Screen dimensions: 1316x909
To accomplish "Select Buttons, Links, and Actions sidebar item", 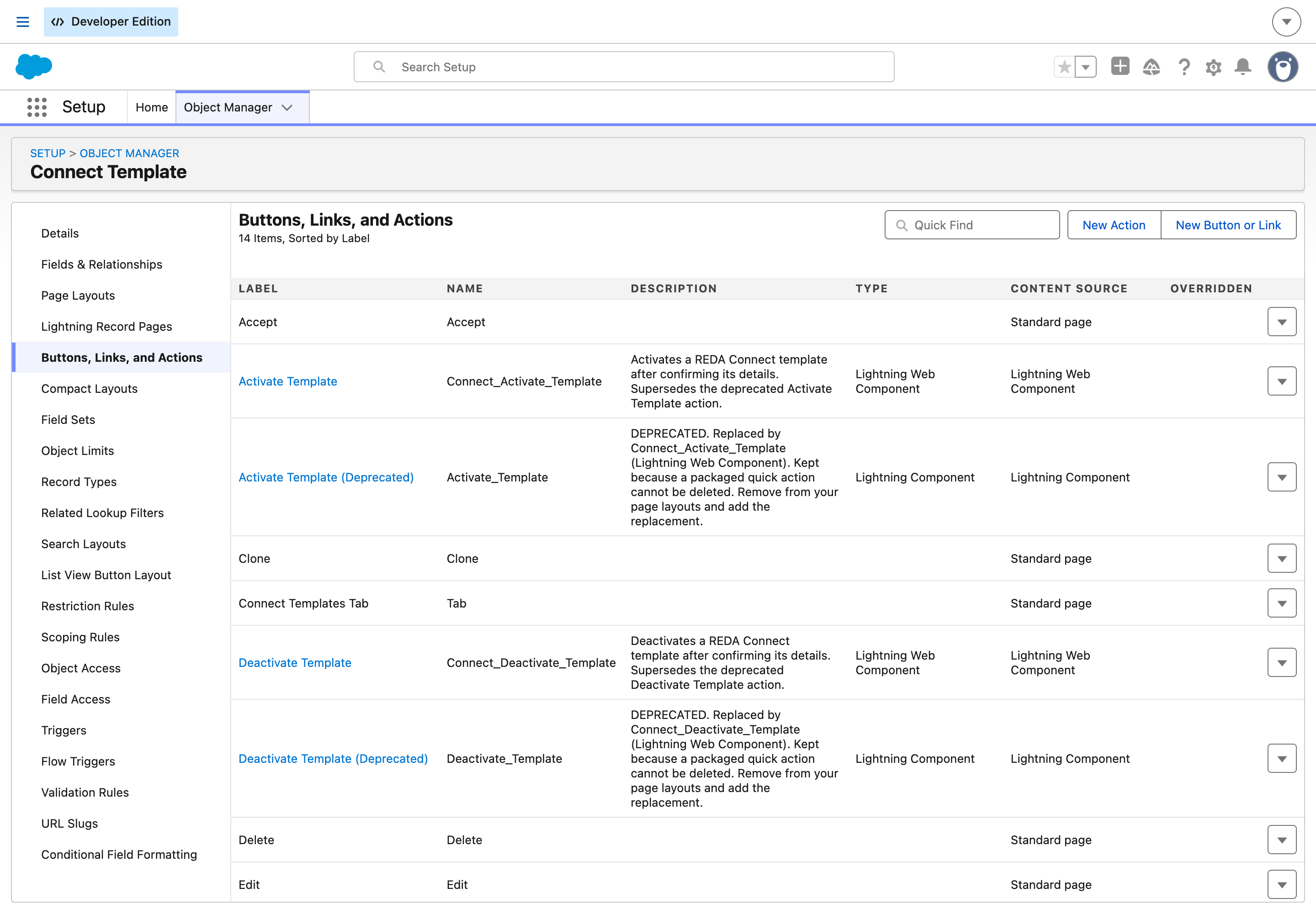I will pos(122,358).
